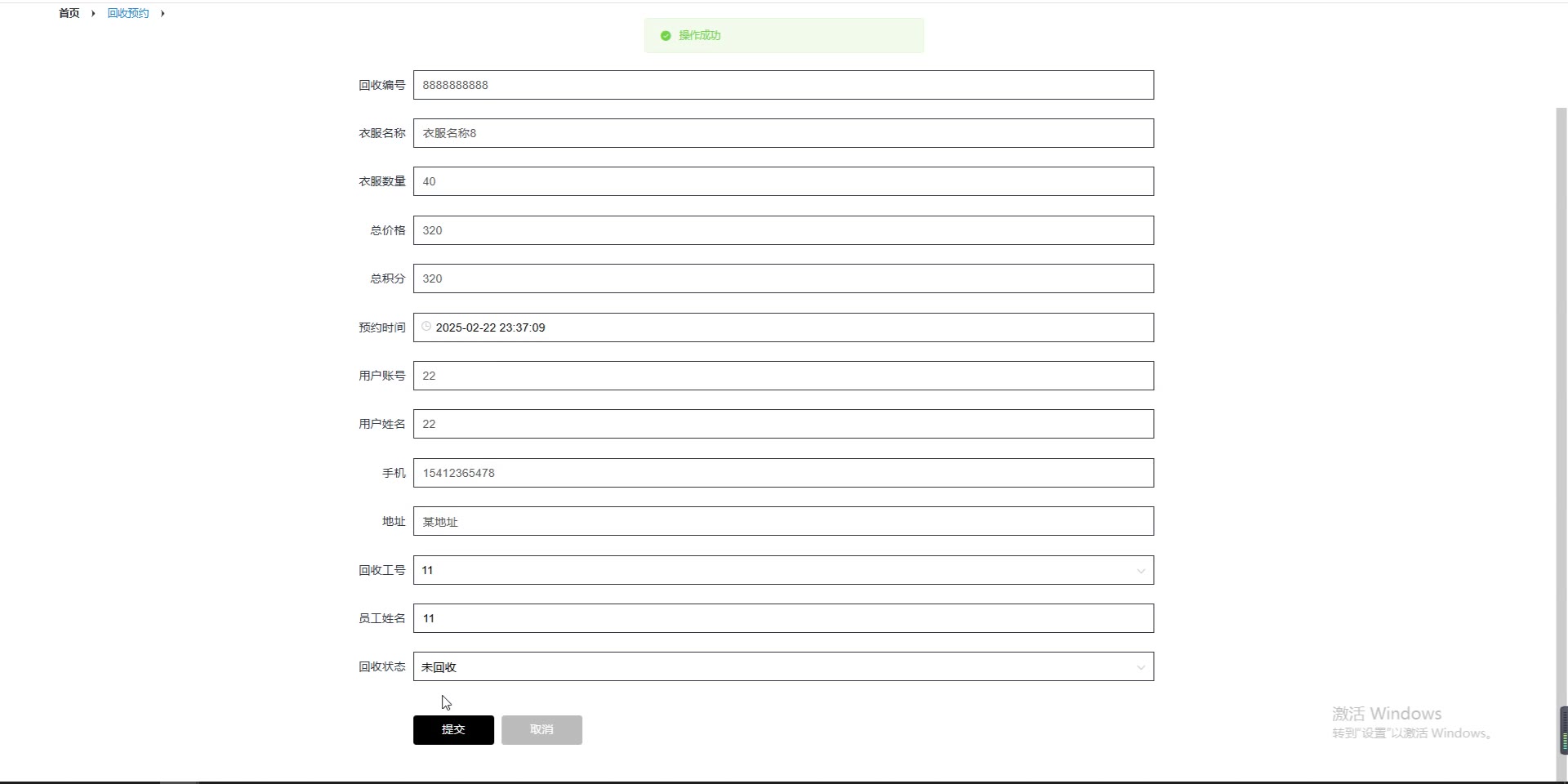1568x784 pixels.
Task: Click into the 地址 input field
Action: [783, 521]
